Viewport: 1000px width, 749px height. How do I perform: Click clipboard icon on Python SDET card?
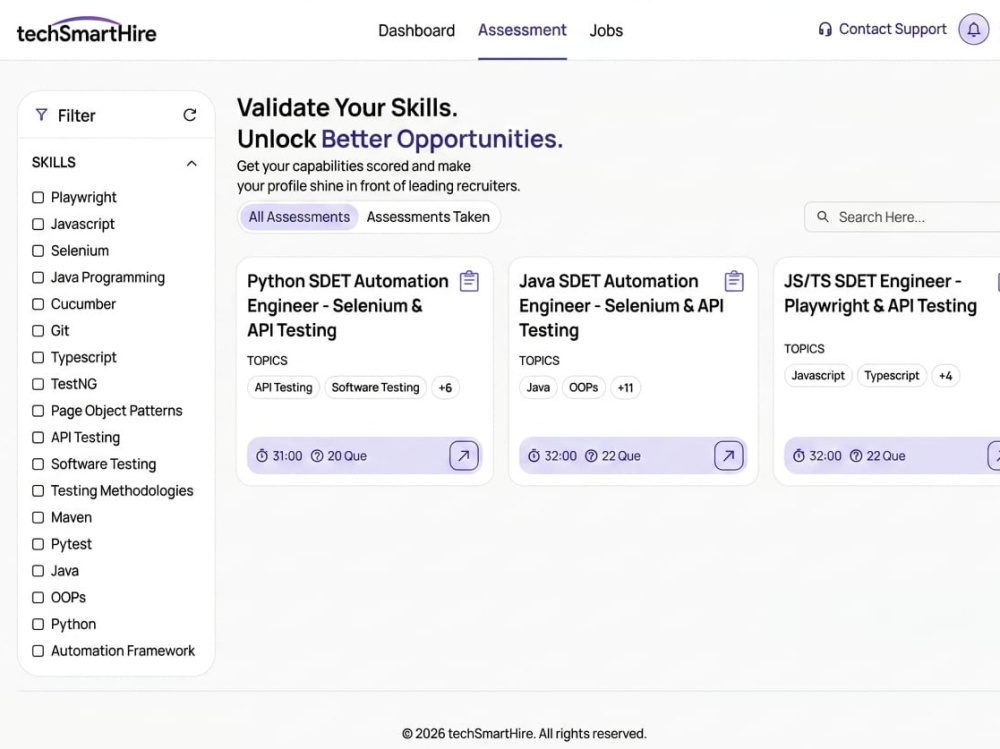tap(469, 281)
